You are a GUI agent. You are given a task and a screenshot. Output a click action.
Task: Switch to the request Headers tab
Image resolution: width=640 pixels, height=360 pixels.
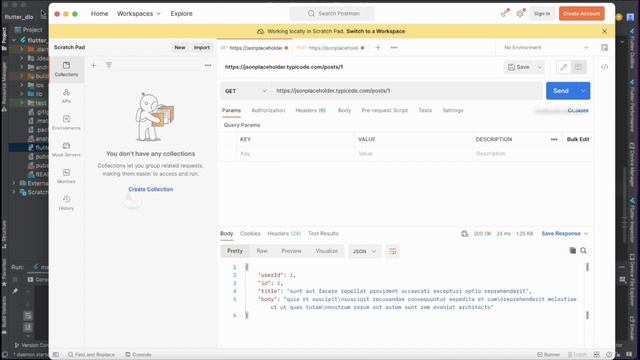point(311,110)
